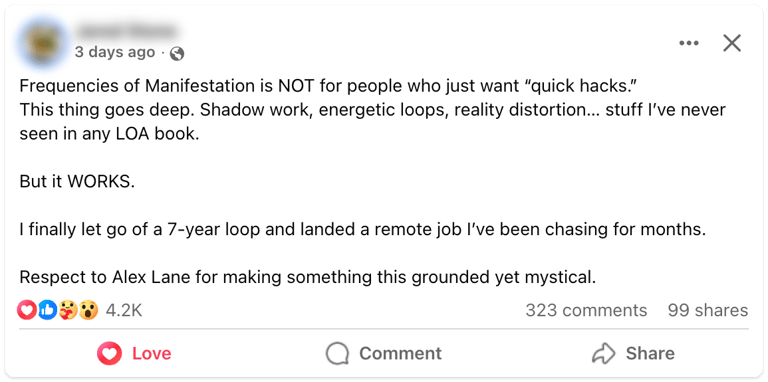Open the 323 comments link
The image size is (768, 382).
586,310
